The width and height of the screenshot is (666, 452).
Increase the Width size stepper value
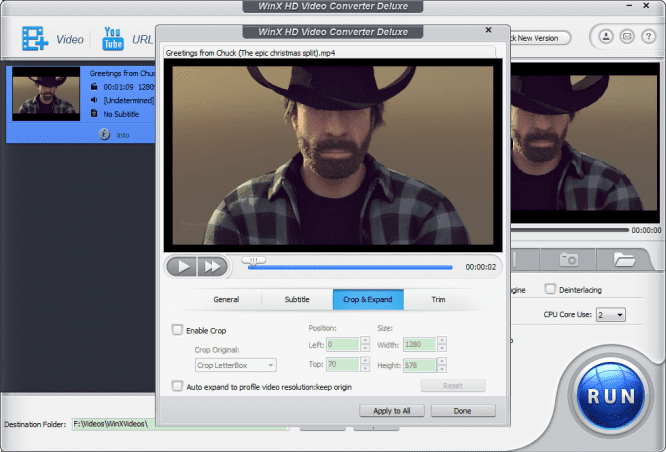click(442, 340)
